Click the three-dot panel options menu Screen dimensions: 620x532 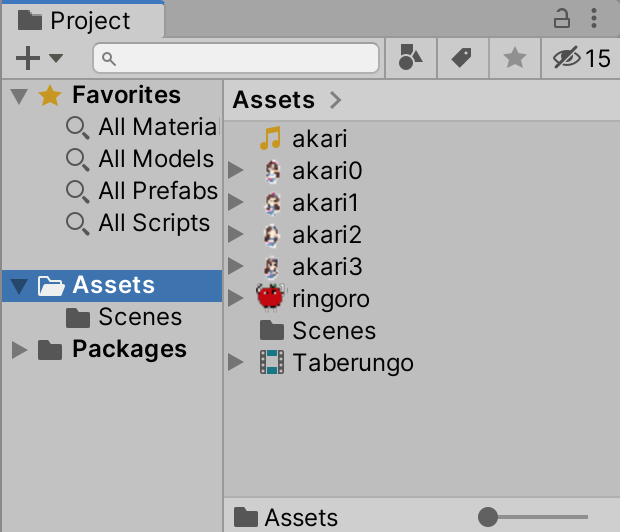595,18
